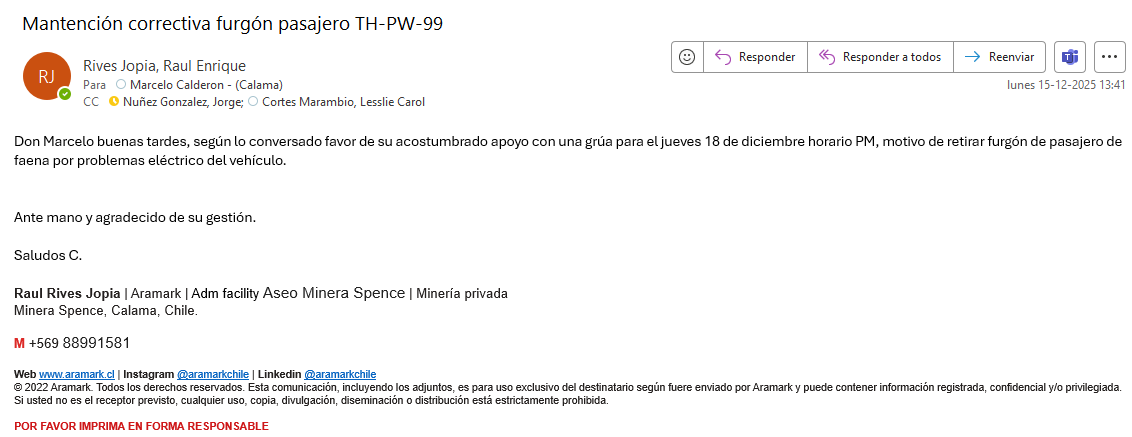Viewport: 1132px width, 437px height.
Task: Click the Responder reply arrow icon
Action: point(724,57)
